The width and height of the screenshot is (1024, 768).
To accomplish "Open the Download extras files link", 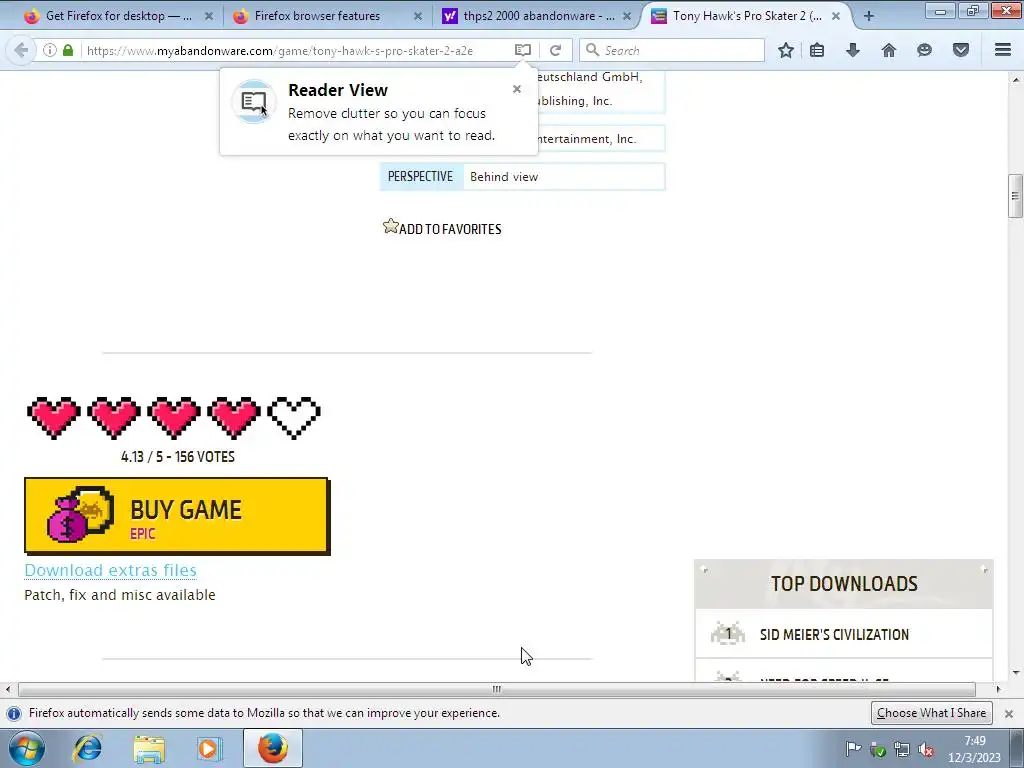I will (110, 570).
